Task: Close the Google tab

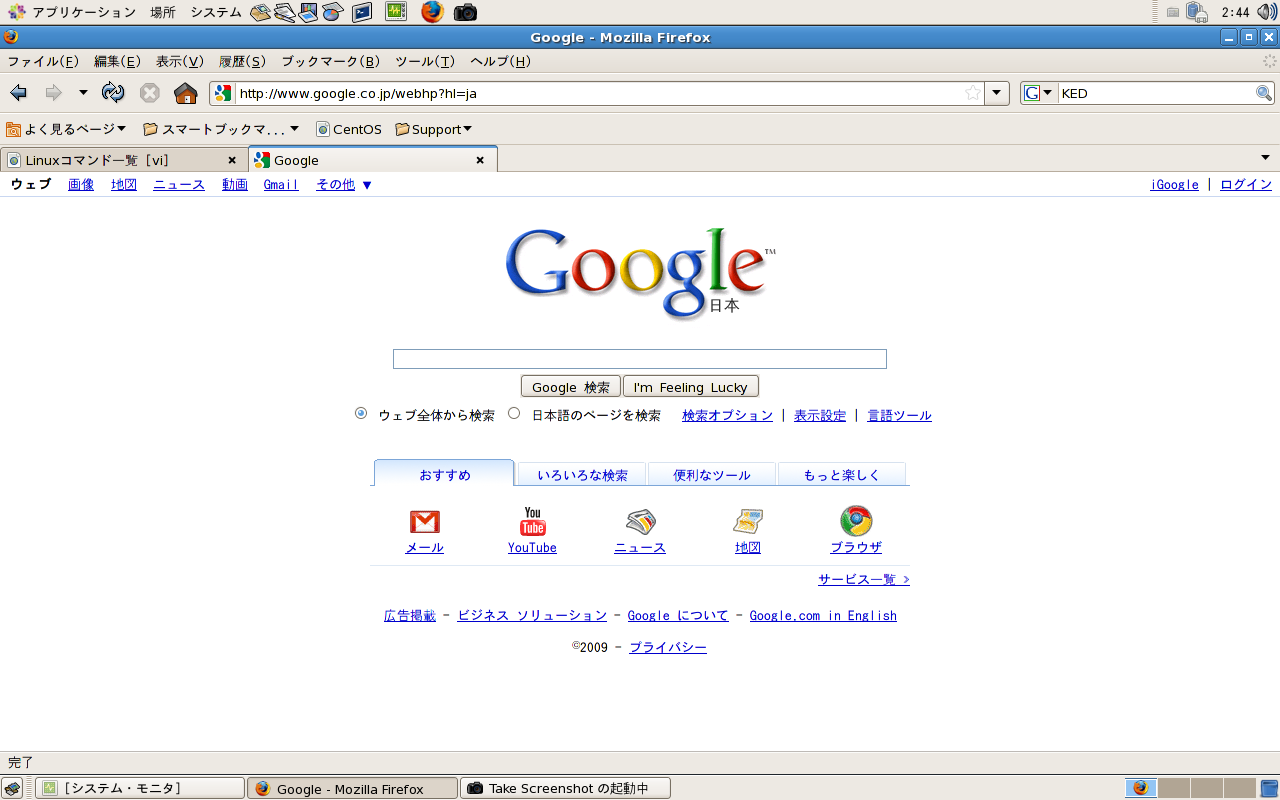Action: tap(480, 160)
